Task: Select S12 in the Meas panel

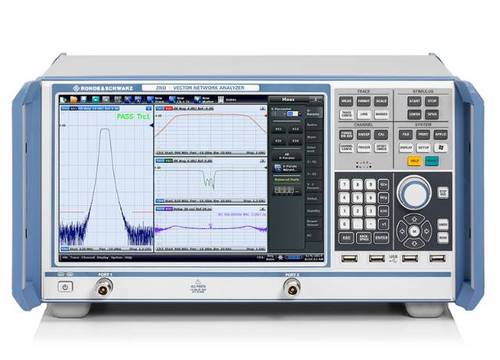Action: point(295,129)
